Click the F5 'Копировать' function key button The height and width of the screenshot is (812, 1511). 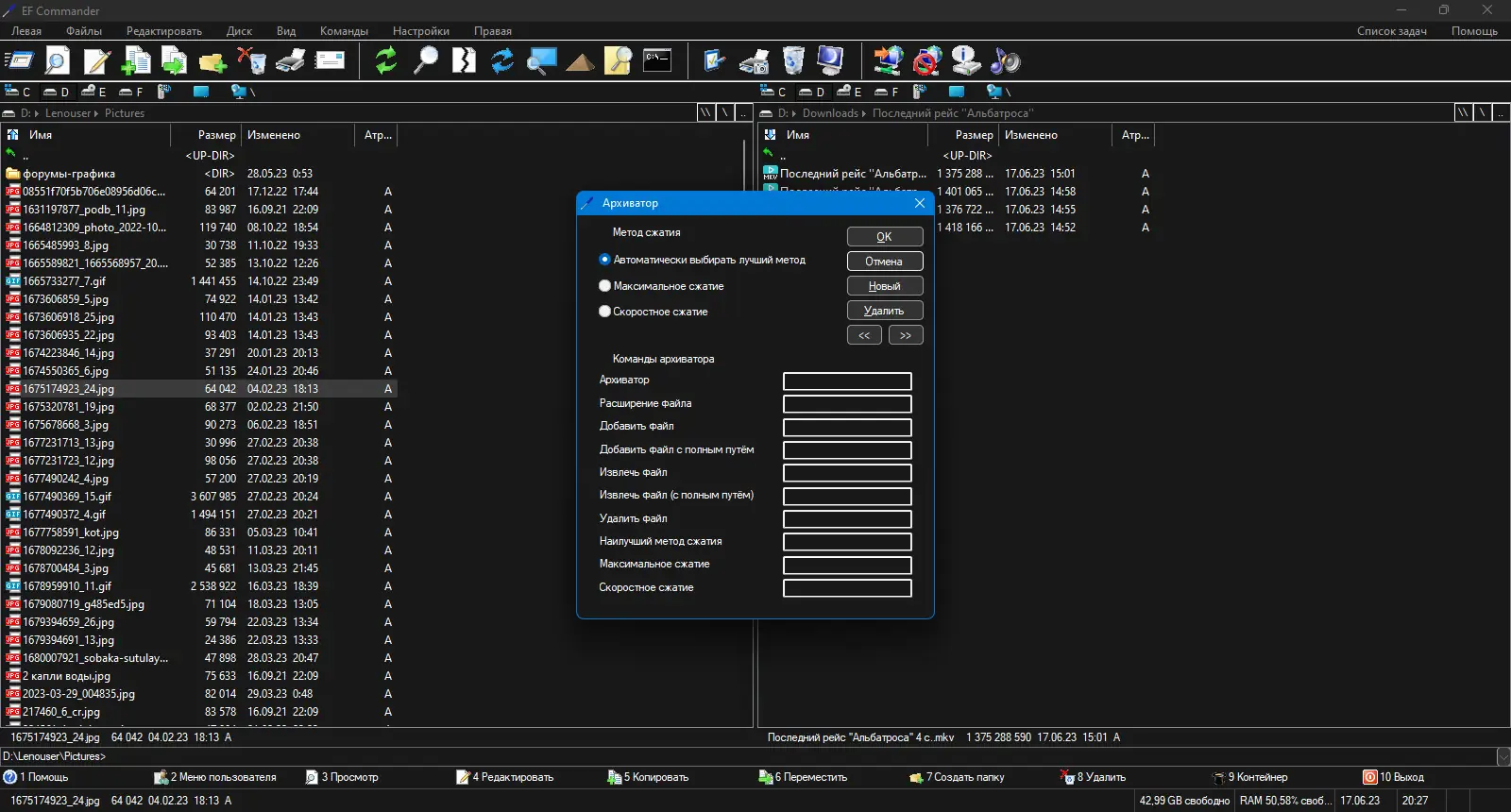point(648,777)
